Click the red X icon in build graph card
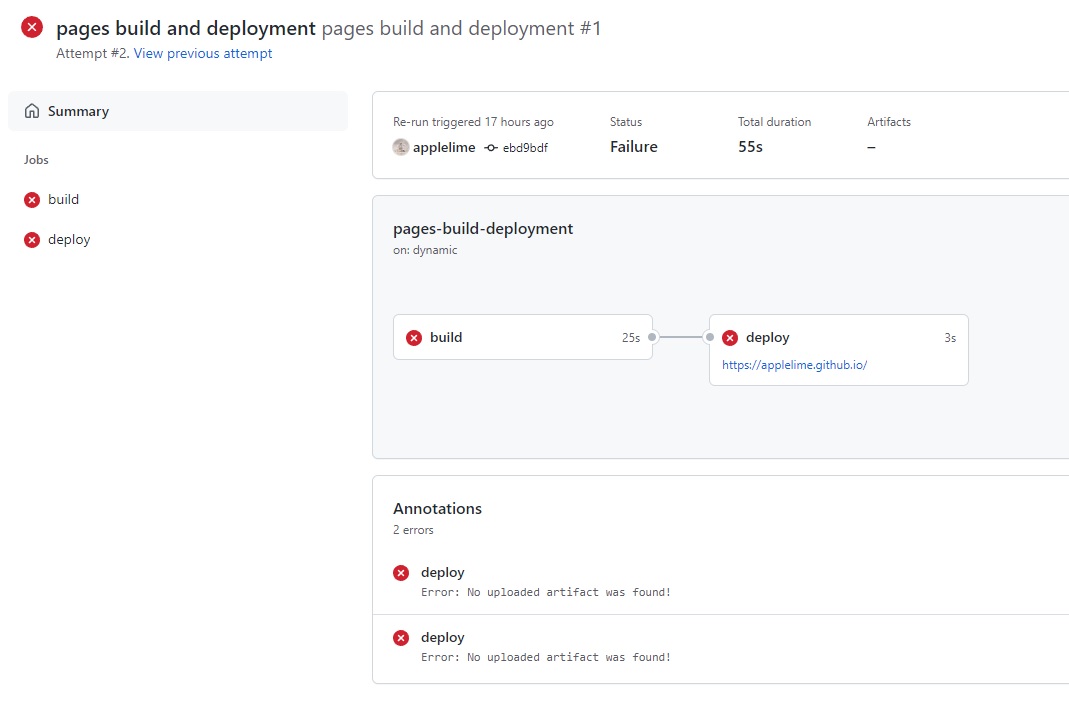The image size is (1069, 724). pos(414,337)
